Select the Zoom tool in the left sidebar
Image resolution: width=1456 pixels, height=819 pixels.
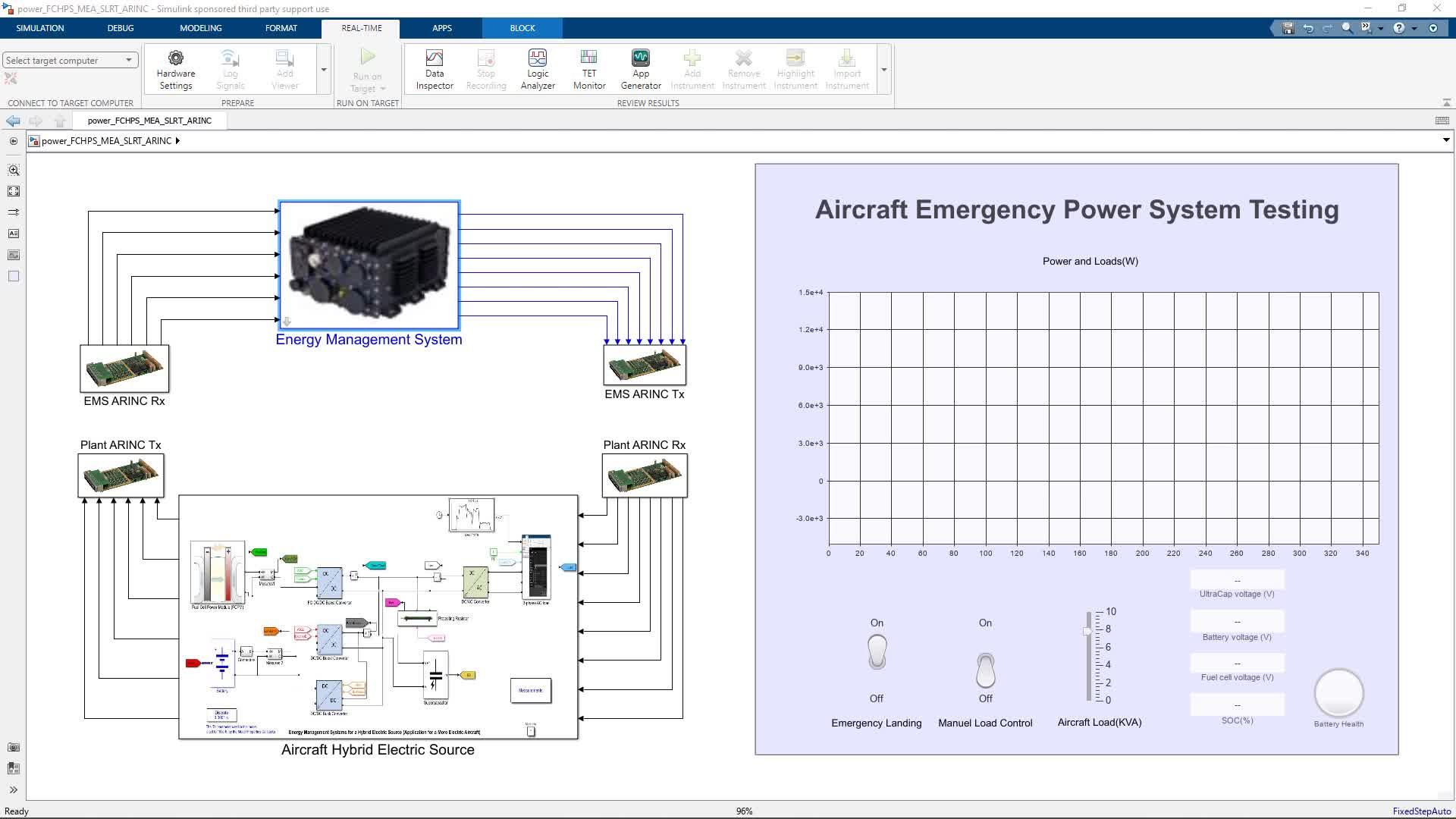click(x=14, y=171)
